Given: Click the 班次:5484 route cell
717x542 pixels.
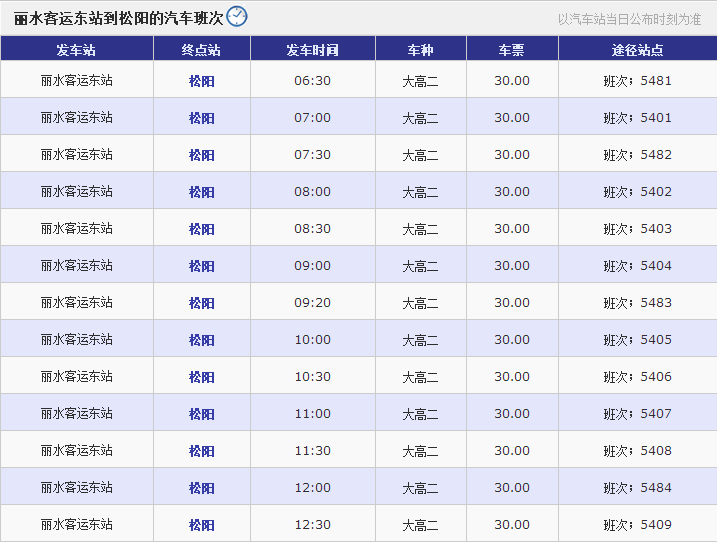Looking at the screenshot, I should (x=637, y=488).
